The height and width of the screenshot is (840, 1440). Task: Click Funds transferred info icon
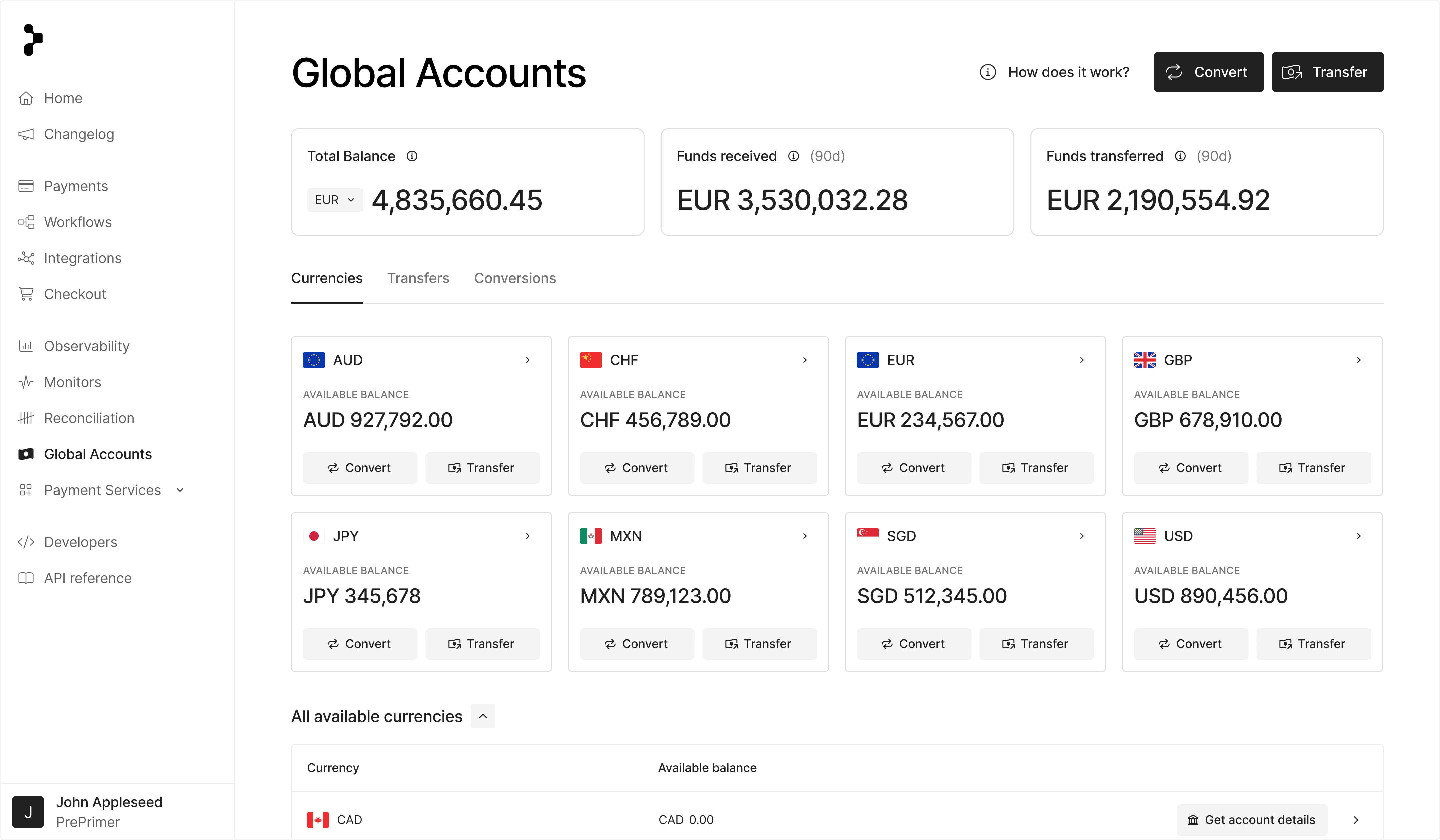1180,156
